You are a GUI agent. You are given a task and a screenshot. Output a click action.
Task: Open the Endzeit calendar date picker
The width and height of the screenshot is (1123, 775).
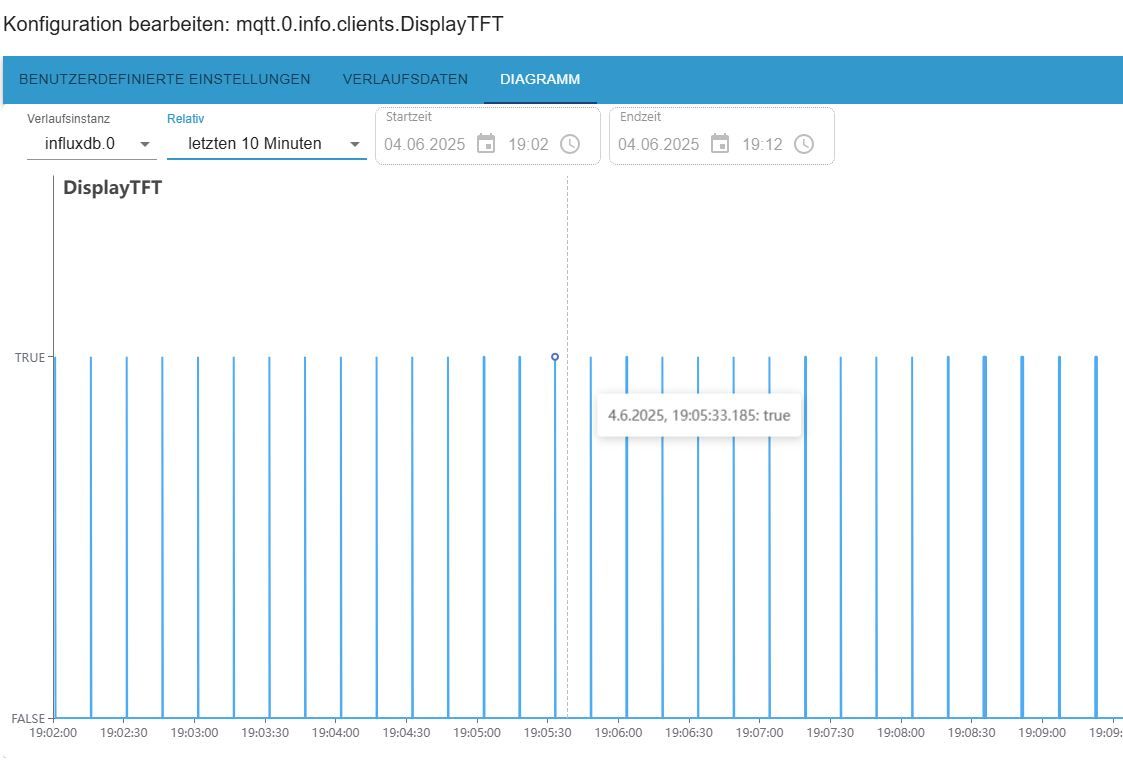[x=720, y=144]
